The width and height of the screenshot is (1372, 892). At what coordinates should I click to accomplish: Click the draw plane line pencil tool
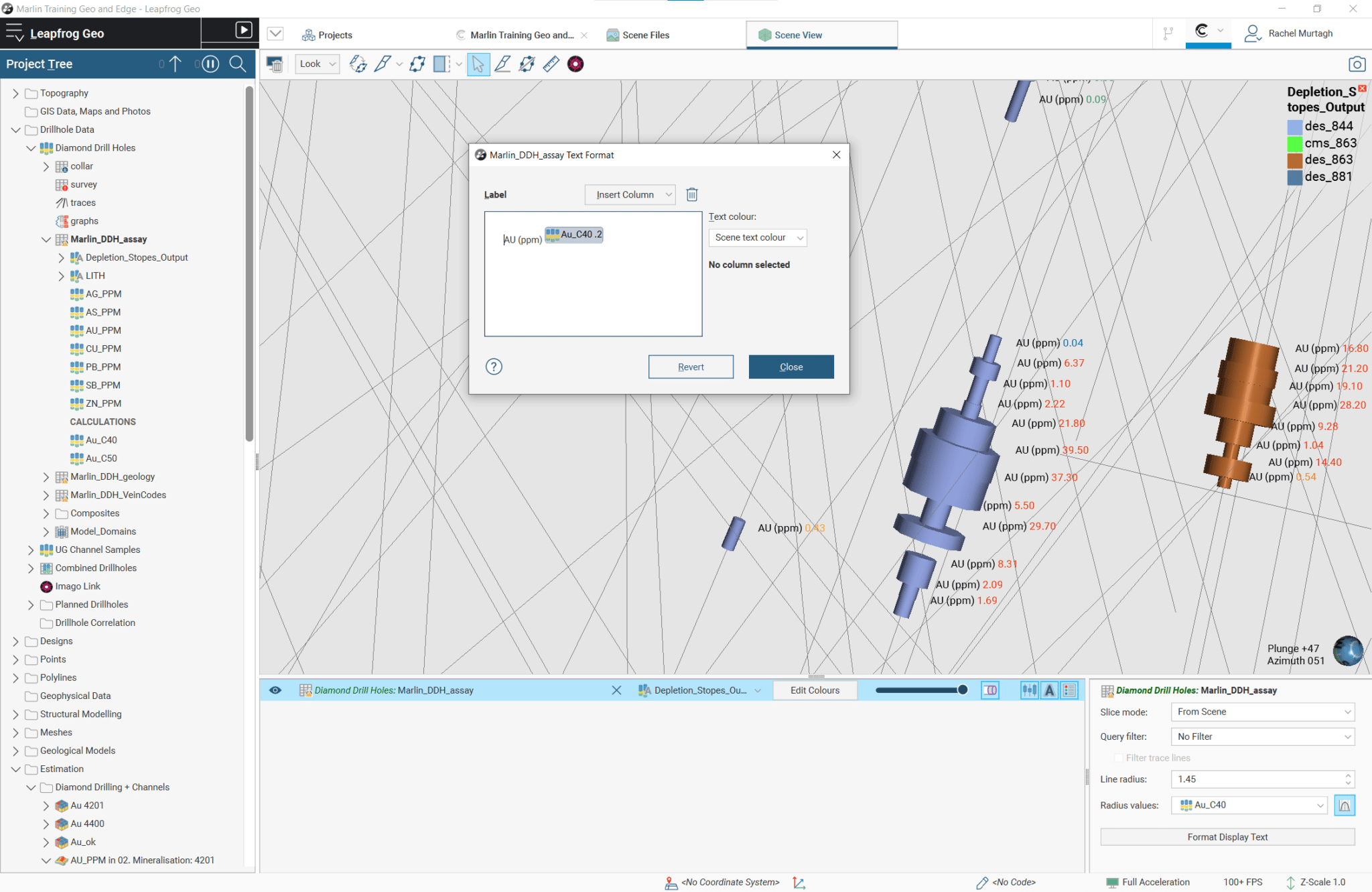[503, 64]
